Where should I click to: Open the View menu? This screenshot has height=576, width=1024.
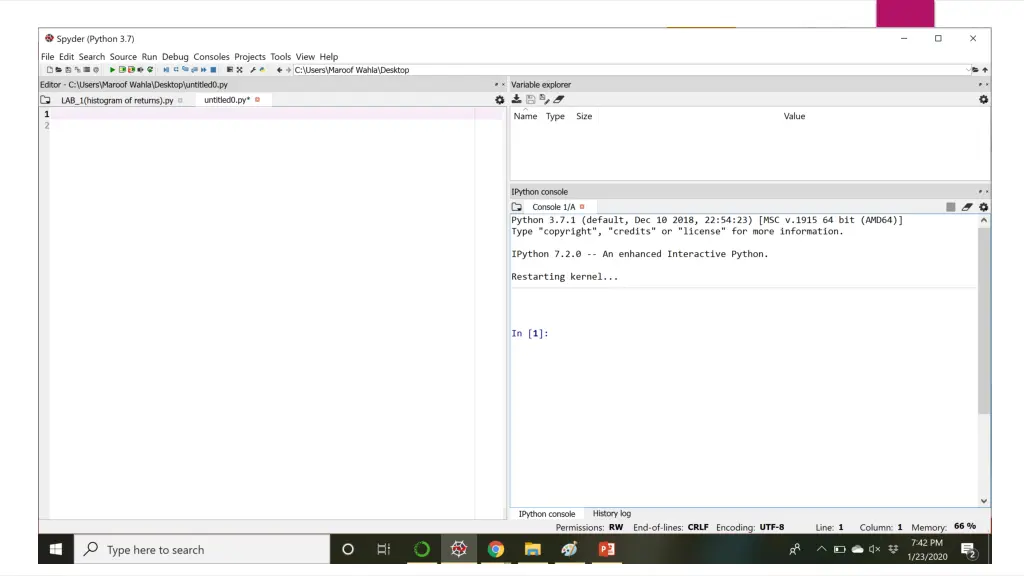click(x=305, y=57)
